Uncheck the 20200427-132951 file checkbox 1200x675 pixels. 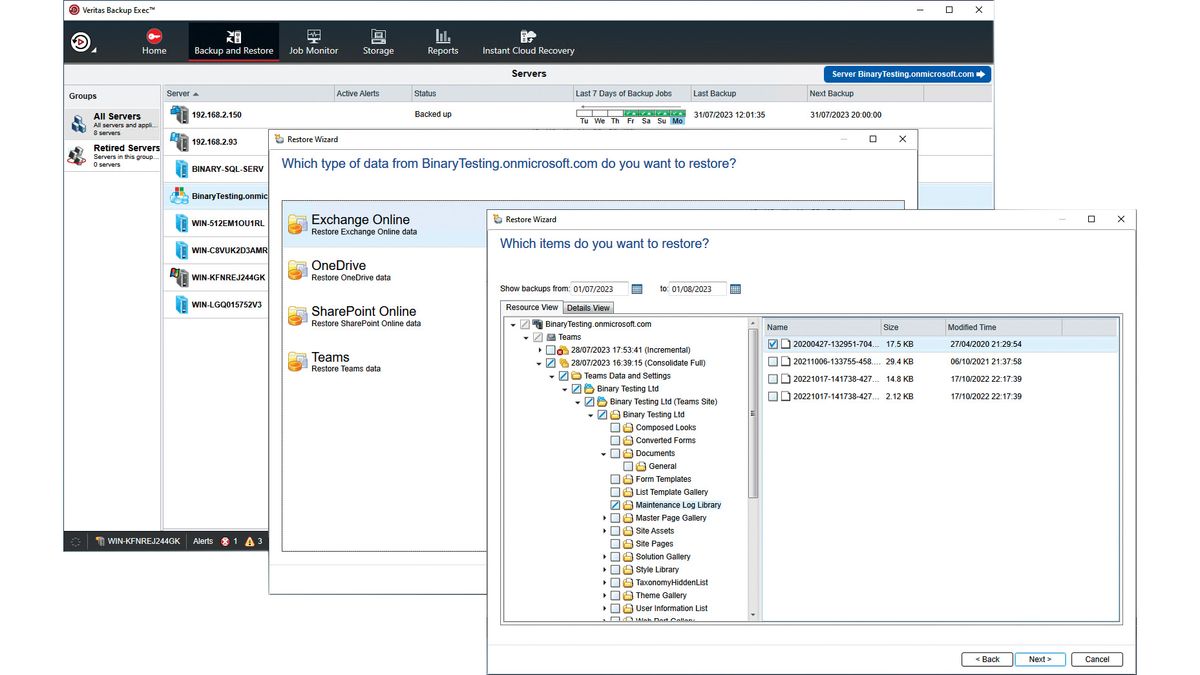(x=773, y=344)
